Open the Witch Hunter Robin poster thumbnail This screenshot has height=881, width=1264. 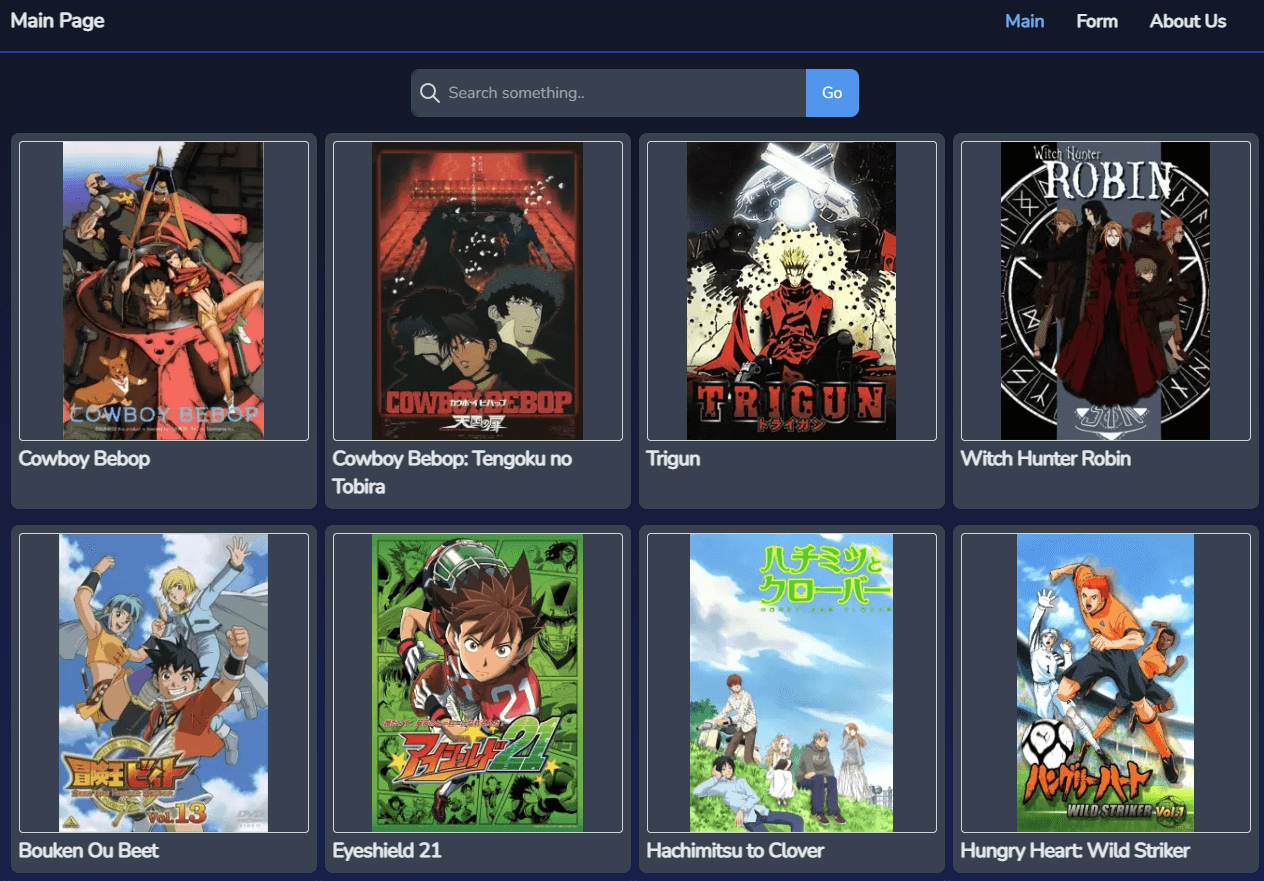1105,290
